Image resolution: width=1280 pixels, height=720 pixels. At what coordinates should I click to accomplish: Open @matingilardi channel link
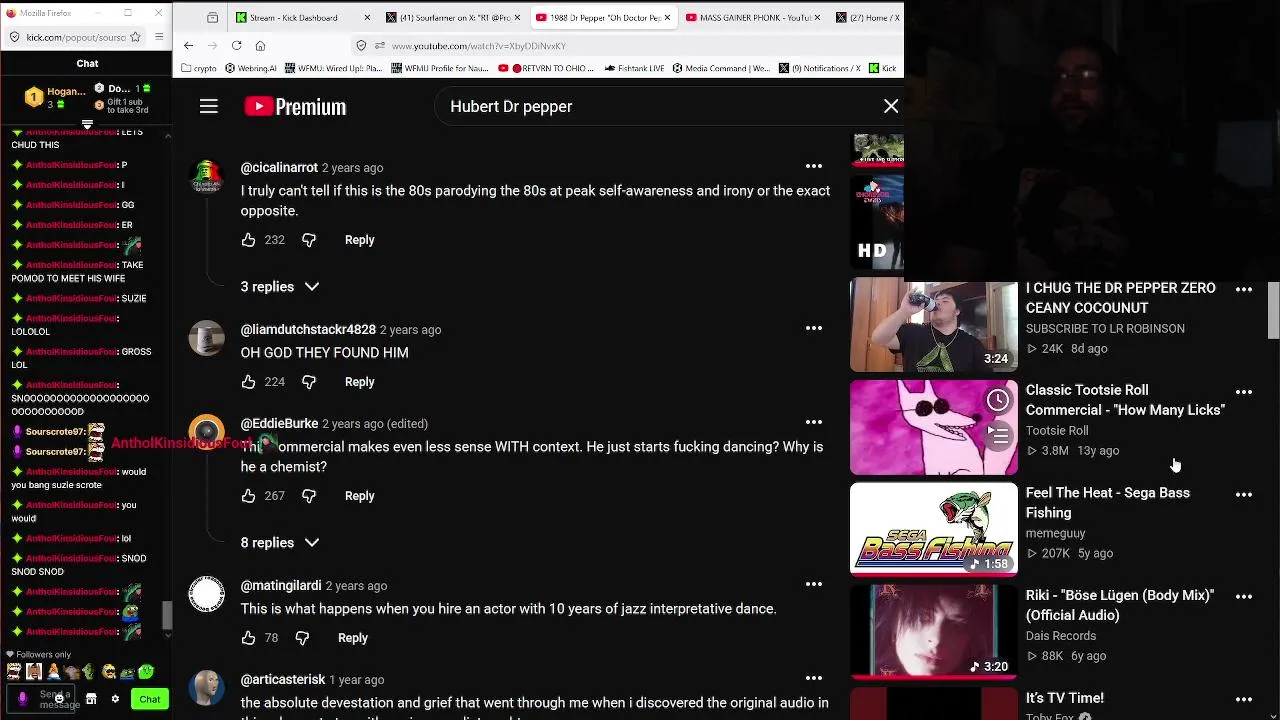[x=281, y=585]
